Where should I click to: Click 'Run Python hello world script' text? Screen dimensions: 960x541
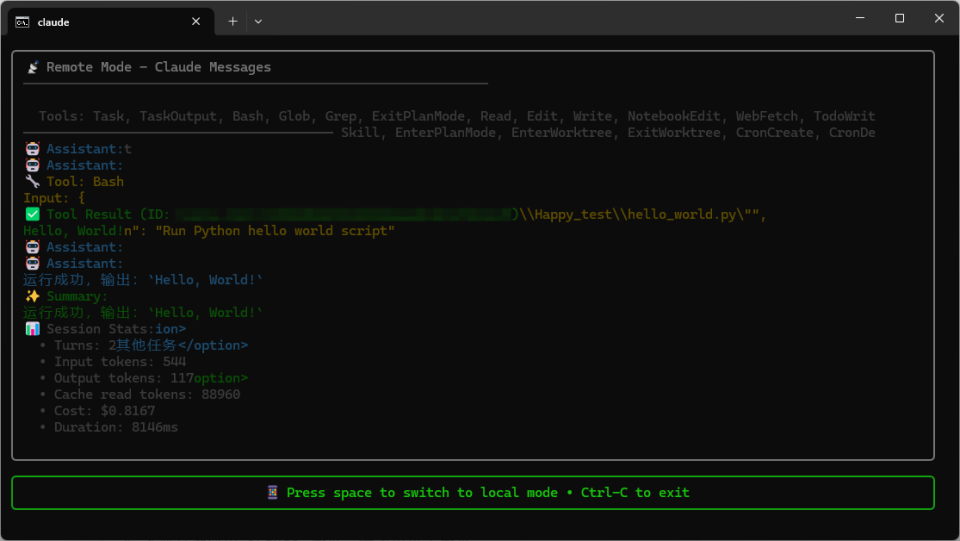[x=275, y=231]
